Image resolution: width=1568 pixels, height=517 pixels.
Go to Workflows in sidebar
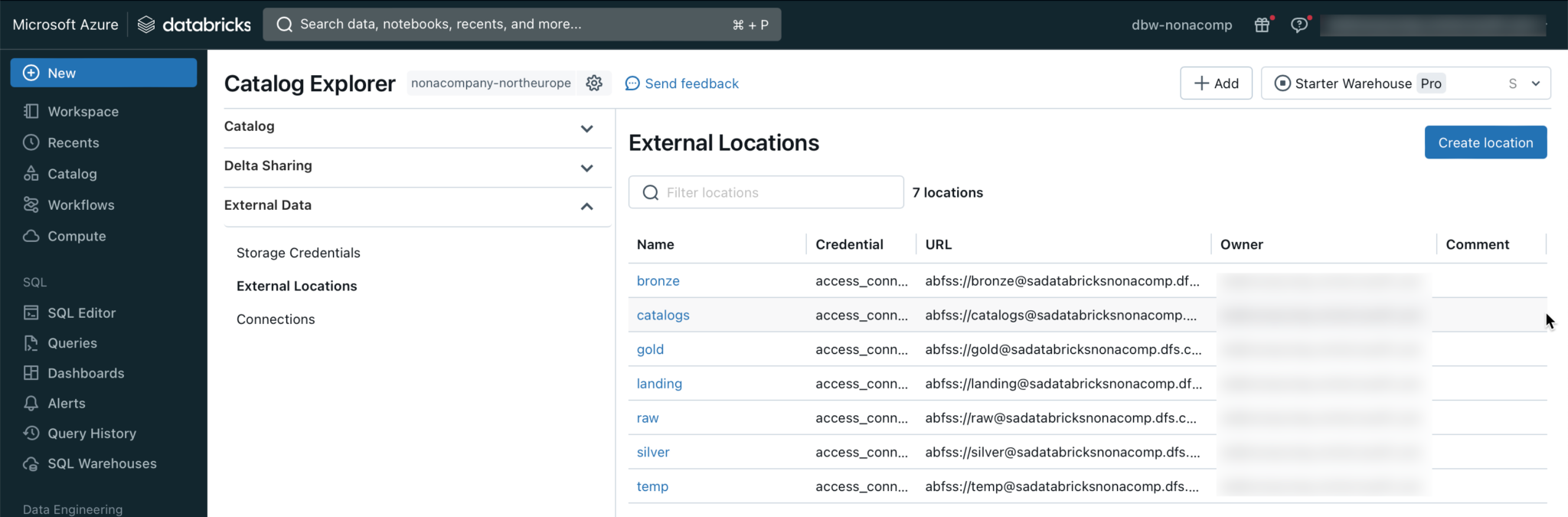[x=80, y=205]
